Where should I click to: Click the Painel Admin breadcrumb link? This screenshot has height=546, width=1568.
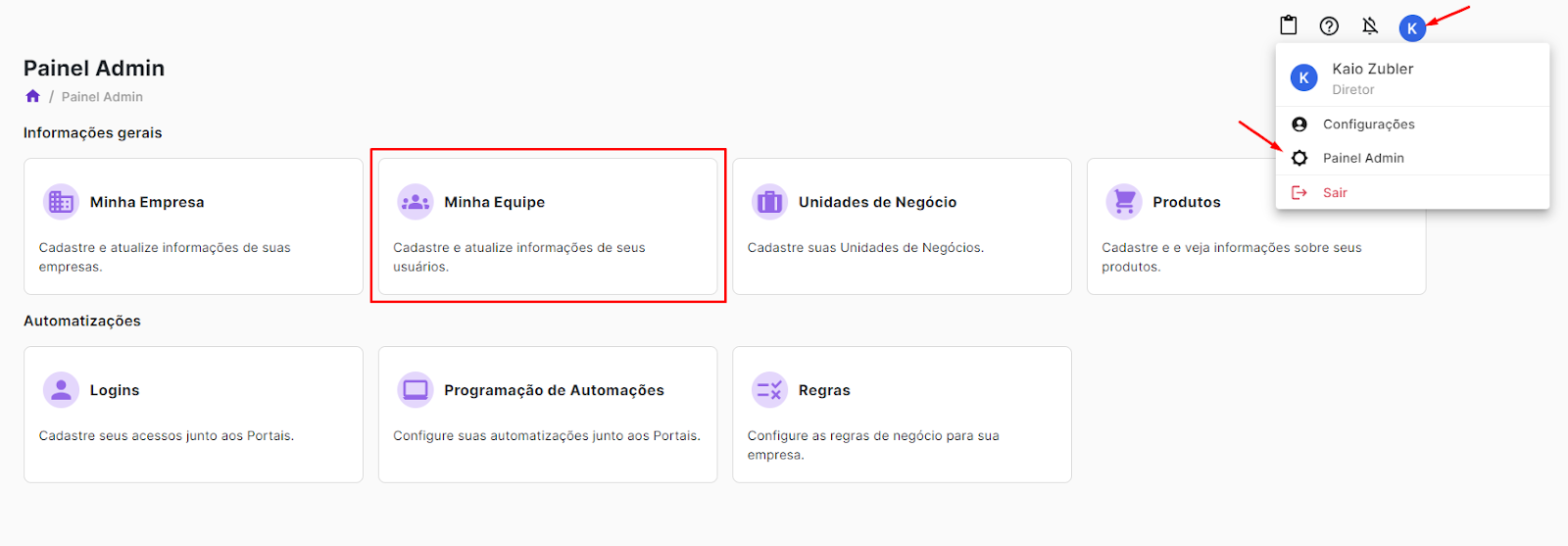click(x=102, y=97)
